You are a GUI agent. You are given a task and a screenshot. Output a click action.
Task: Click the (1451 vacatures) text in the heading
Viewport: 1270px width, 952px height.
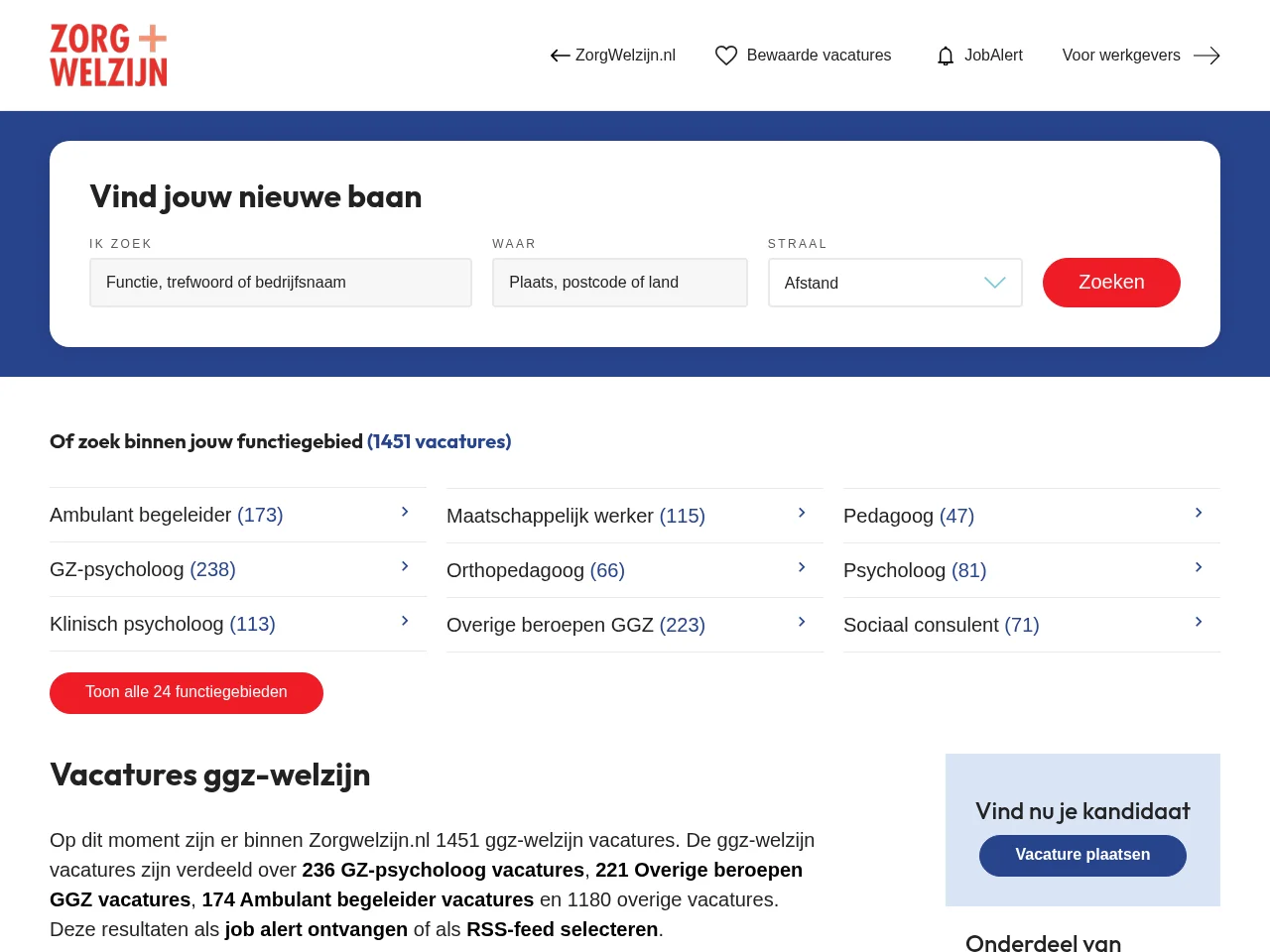click(x=440, y=441)
